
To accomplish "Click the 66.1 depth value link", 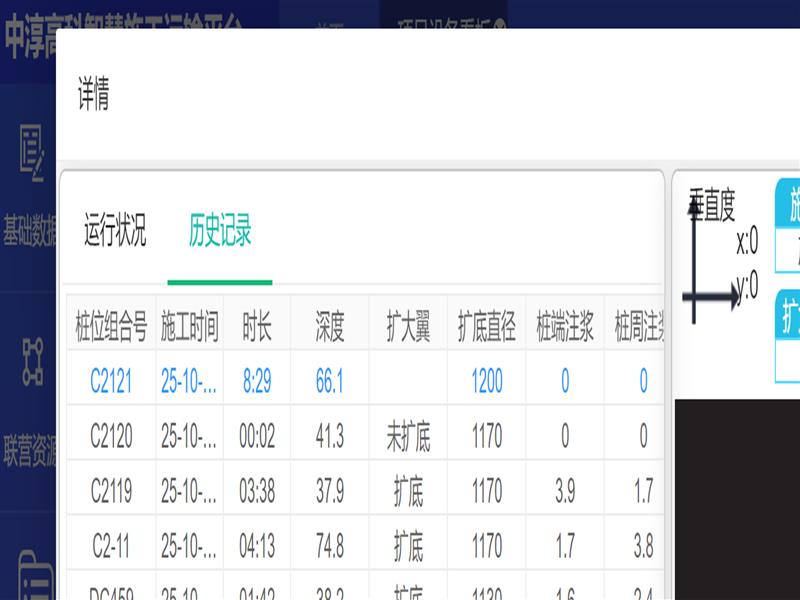I will [x=329, y=381].
